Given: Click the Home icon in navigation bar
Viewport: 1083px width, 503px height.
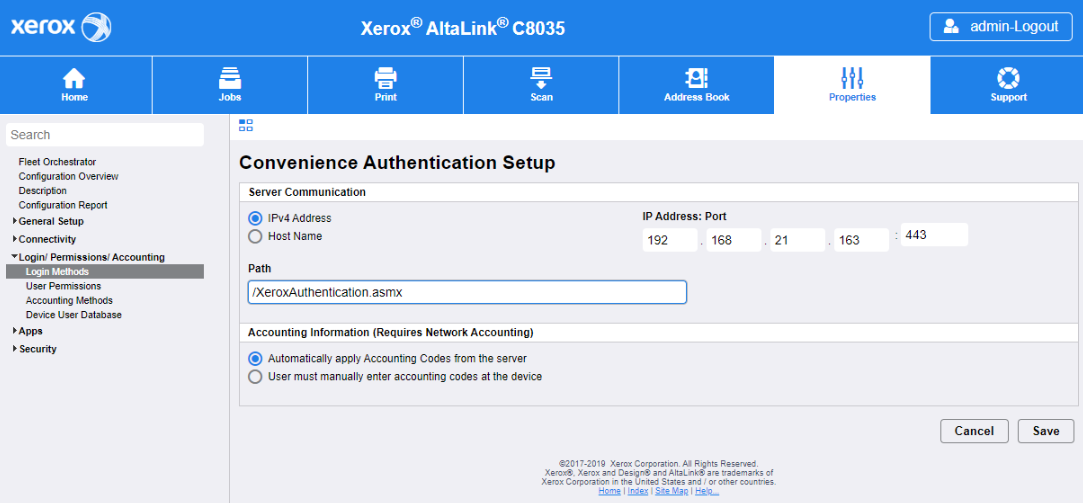Looking at the screenshot, I should point(74,78).
